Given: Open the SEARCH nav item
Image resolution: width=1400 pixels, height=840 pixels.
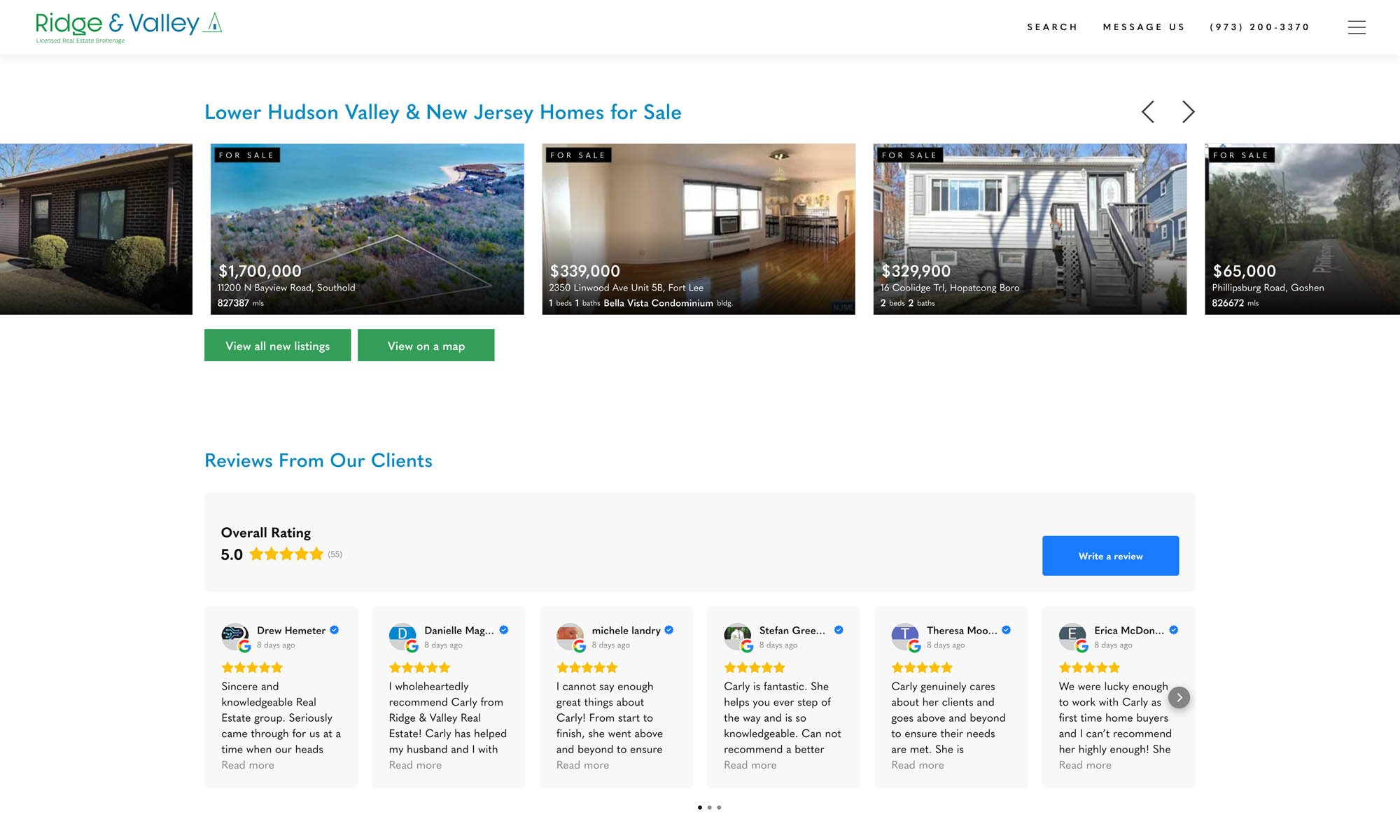Looking at the screenshot, I should (1052, 27).
